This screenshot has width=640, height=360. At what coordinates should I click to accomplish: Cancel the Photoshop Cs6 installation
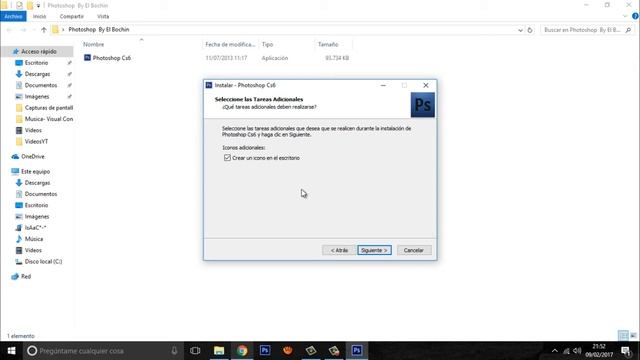(x=413, y=250)
